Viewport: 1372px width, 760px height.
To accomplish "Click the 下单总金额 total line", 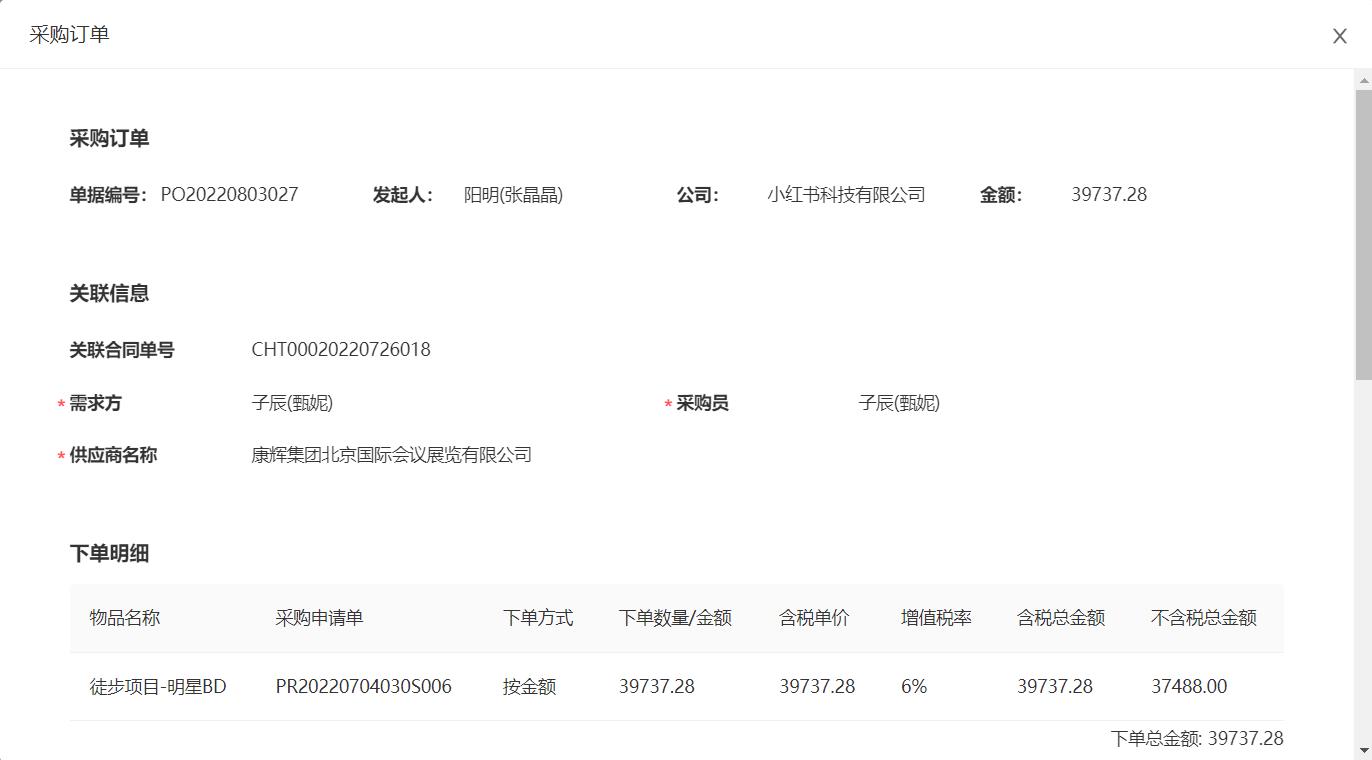I will (x=1196, y=739).
